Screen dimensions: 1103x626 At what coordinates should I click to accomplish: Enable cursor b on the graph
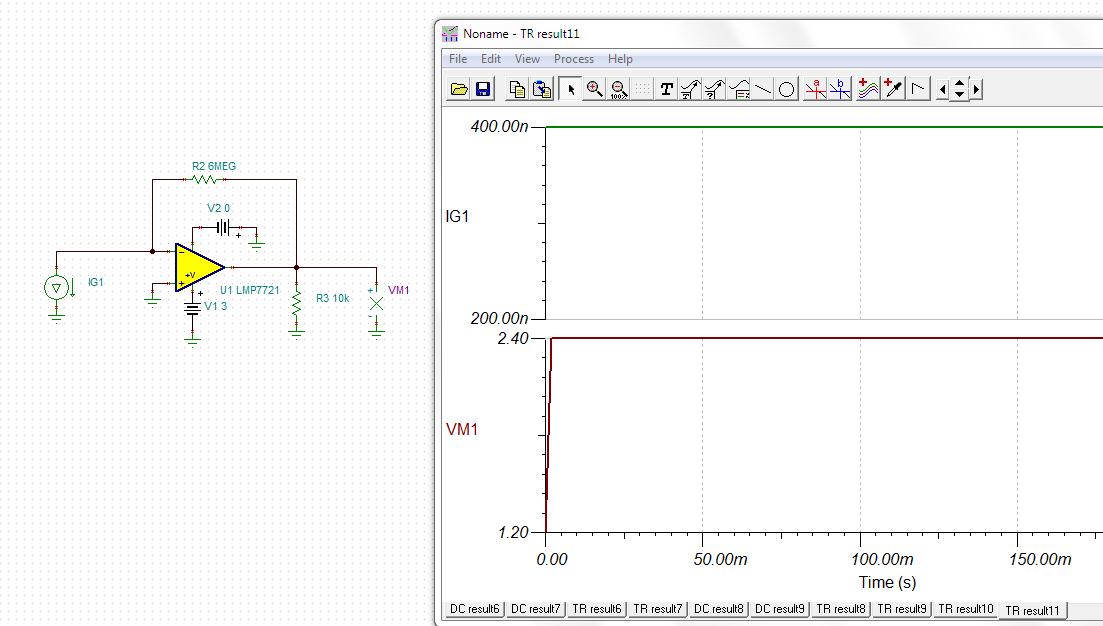pos(840,89)
